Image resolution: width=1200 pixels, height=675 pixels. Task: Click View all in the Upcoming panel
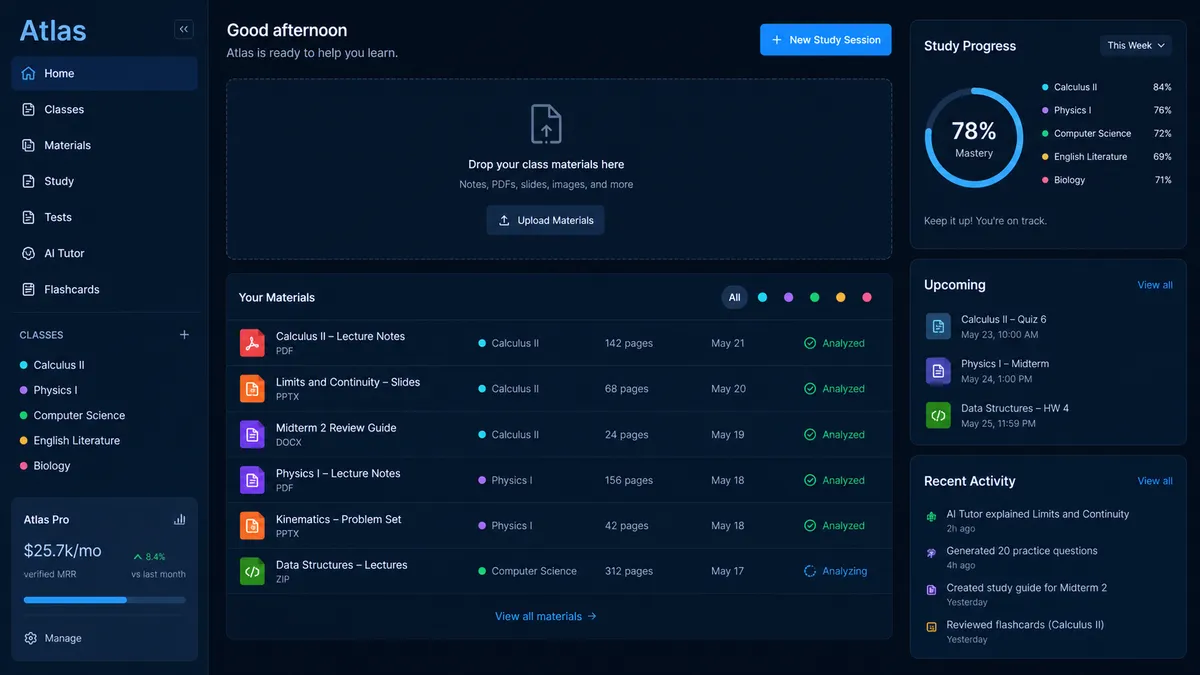point(1155,285)
